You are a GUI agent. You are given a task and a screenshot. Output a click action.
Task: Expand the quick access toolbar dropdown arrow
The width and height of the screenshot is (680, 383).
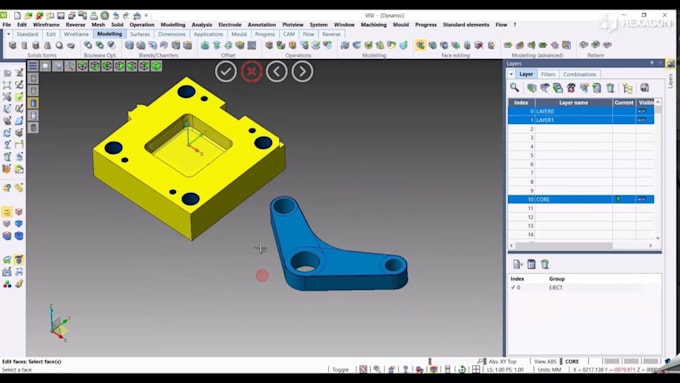click(x=146, y=16)
